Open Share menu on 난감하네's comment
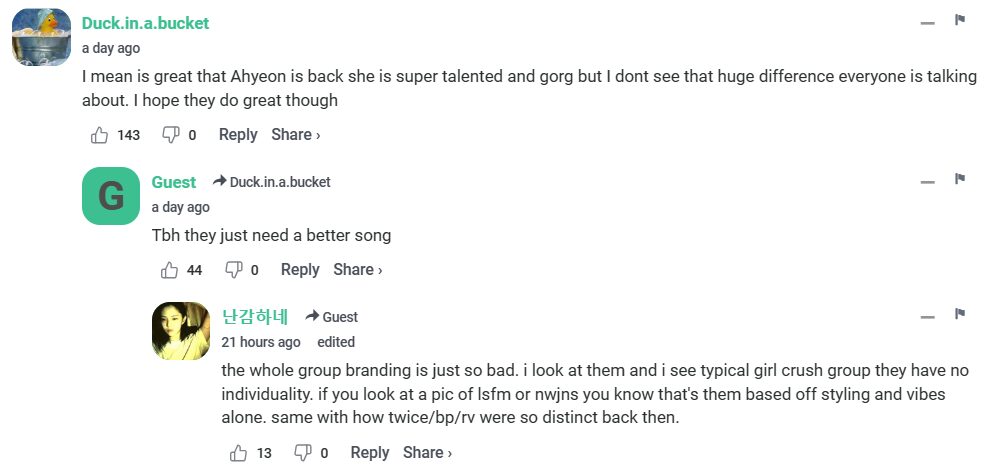This screenshot has height=472, width=989. [427, 453]
